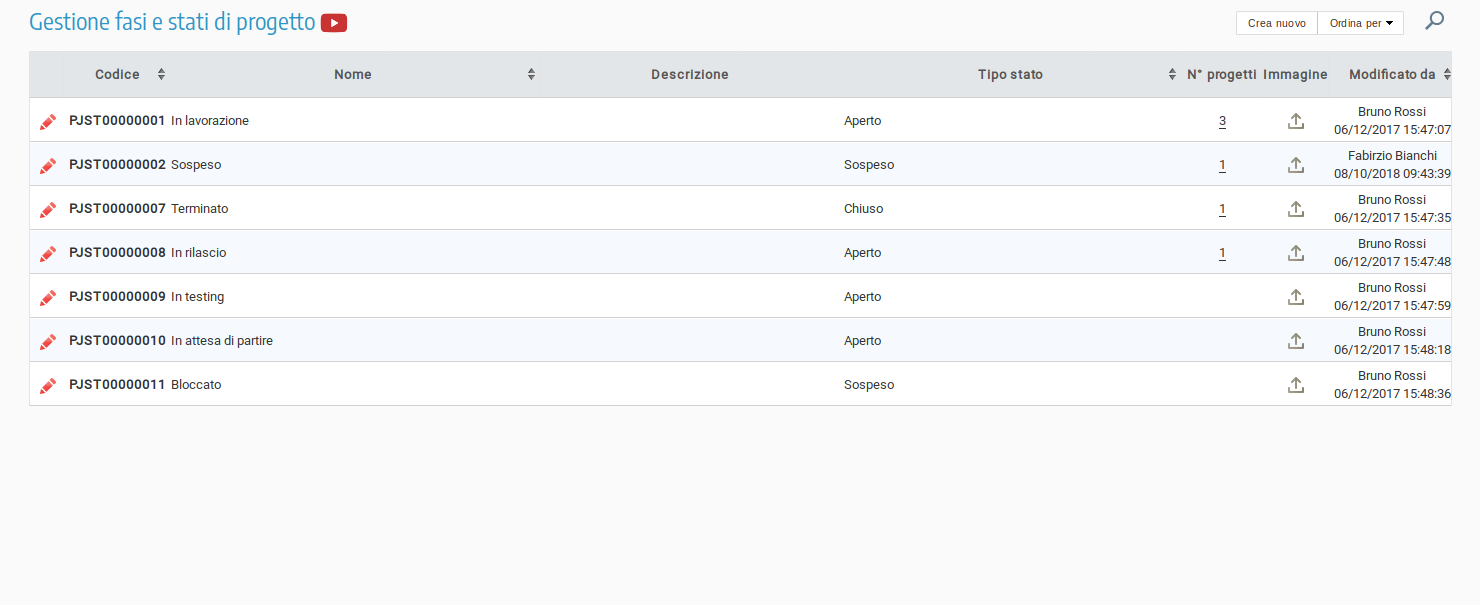Image resolution: width=1480 pixels, height=605 pixels.
Task: Edit the PJST00000001 row via pencil icon
Action: pyautogui.click(x=48, y=121)
